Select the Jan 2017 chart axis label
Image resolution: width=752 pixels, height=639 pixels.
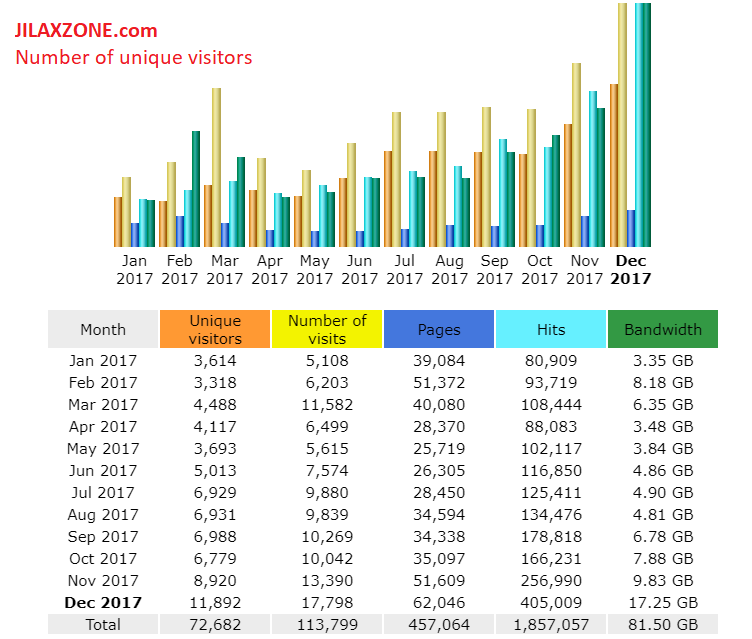point(134,270)
